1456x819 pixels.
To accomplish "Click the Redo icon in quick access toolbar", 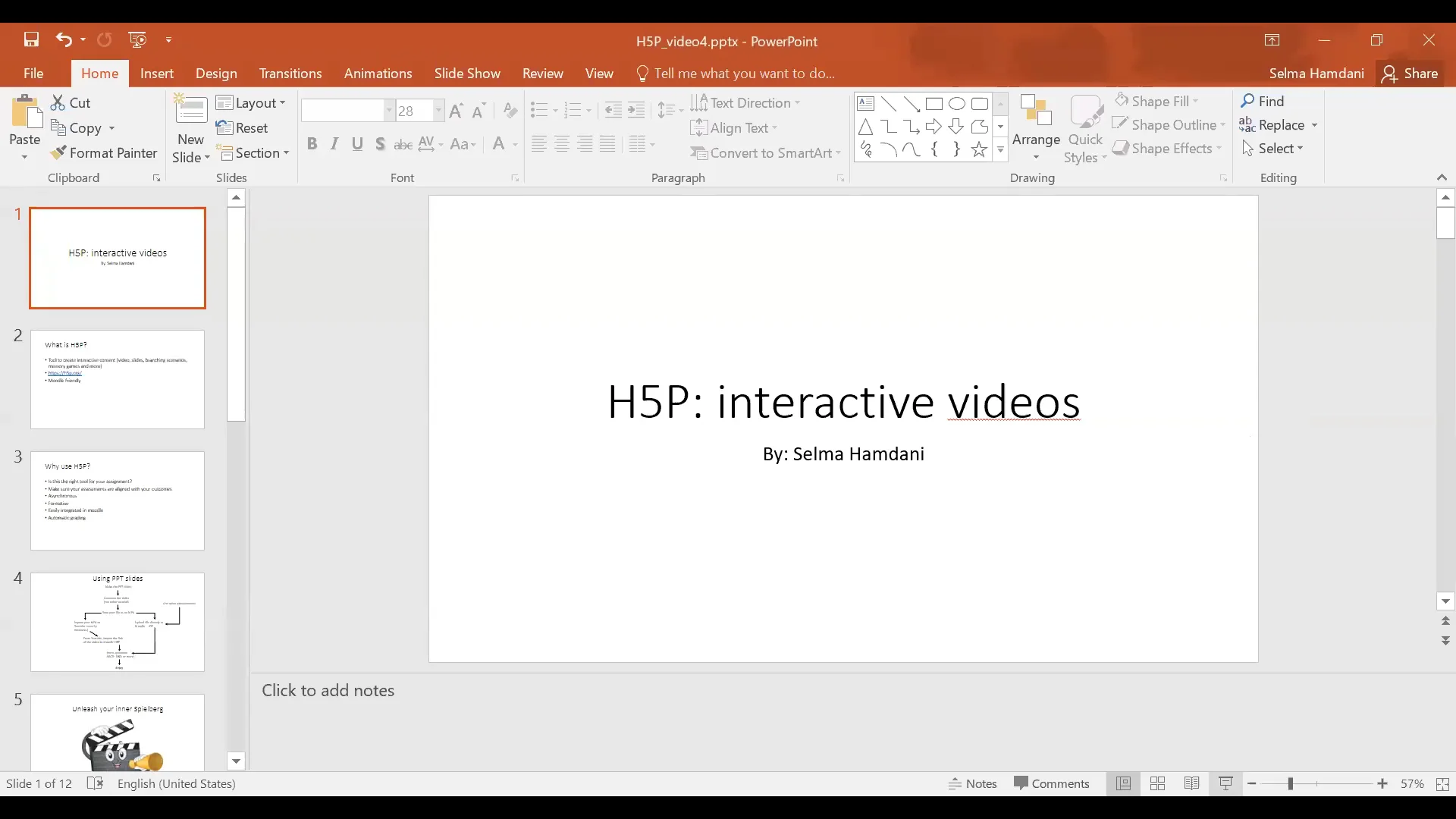I will [105, 39].
